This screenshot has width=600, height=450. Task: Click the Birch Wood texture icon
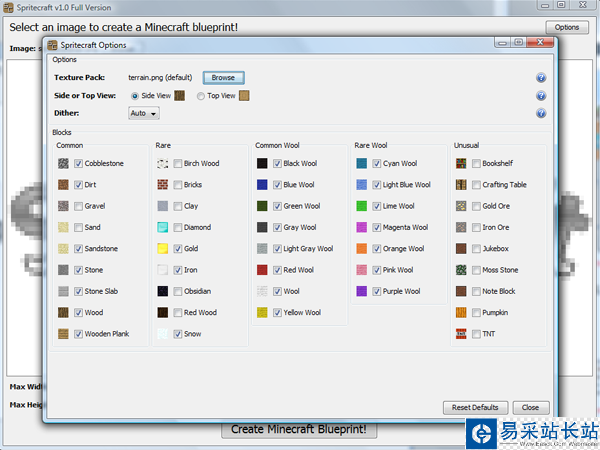click(163, 163)
